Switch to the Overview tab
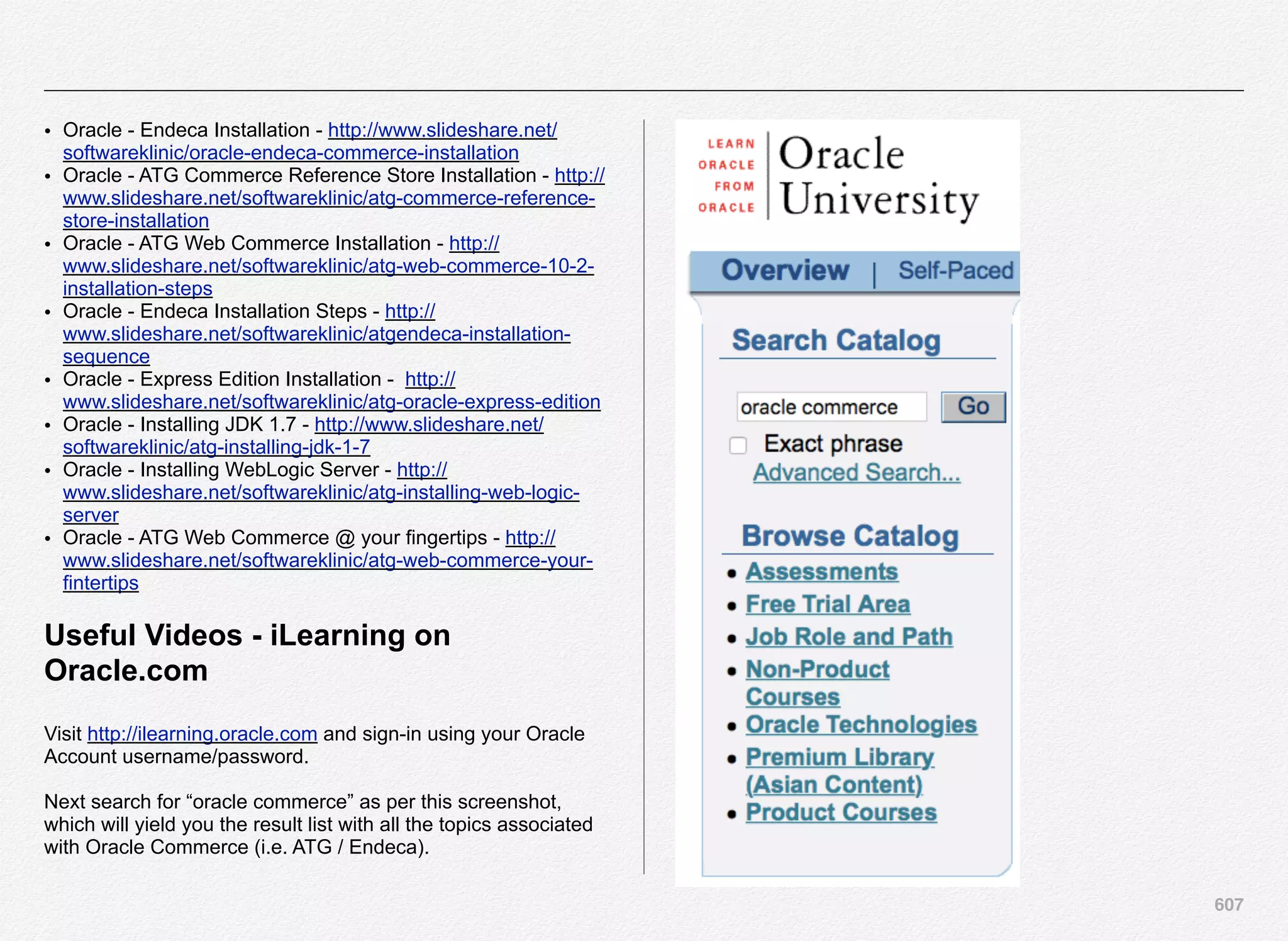 click(x=785, y=270)
